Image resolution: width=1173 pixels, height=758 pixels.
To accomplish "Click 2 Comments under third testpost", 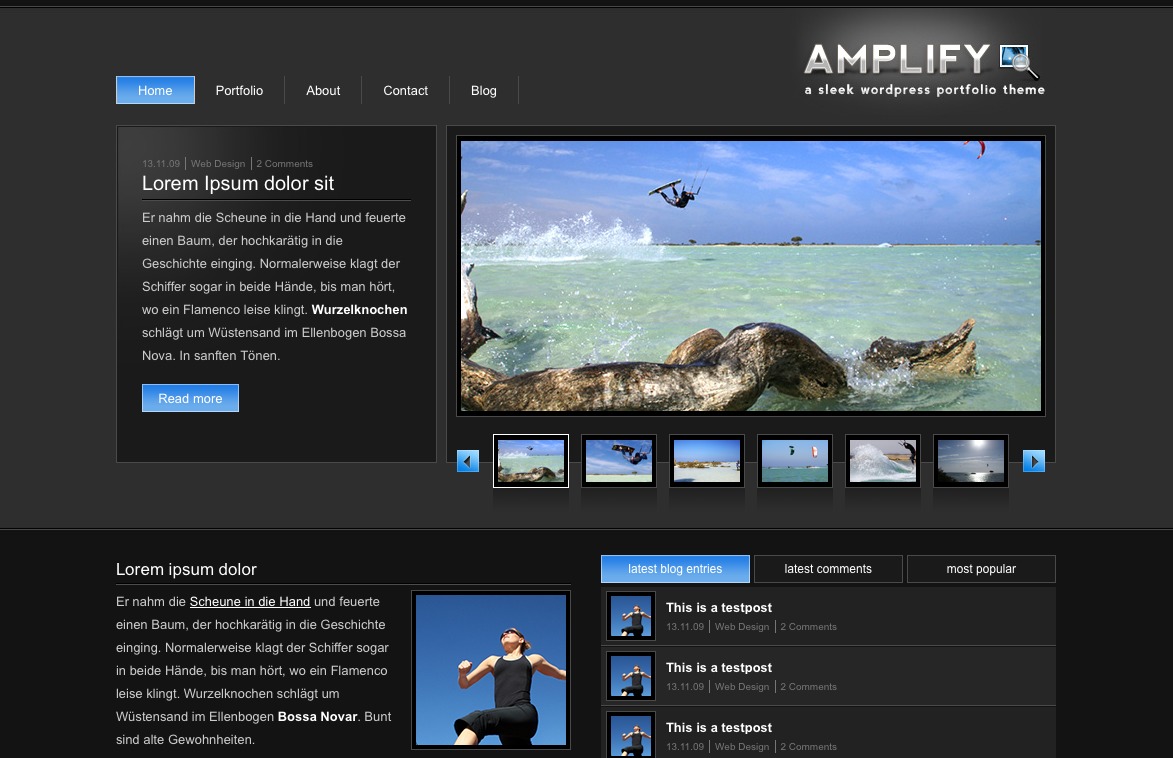I will pos(809,747).
